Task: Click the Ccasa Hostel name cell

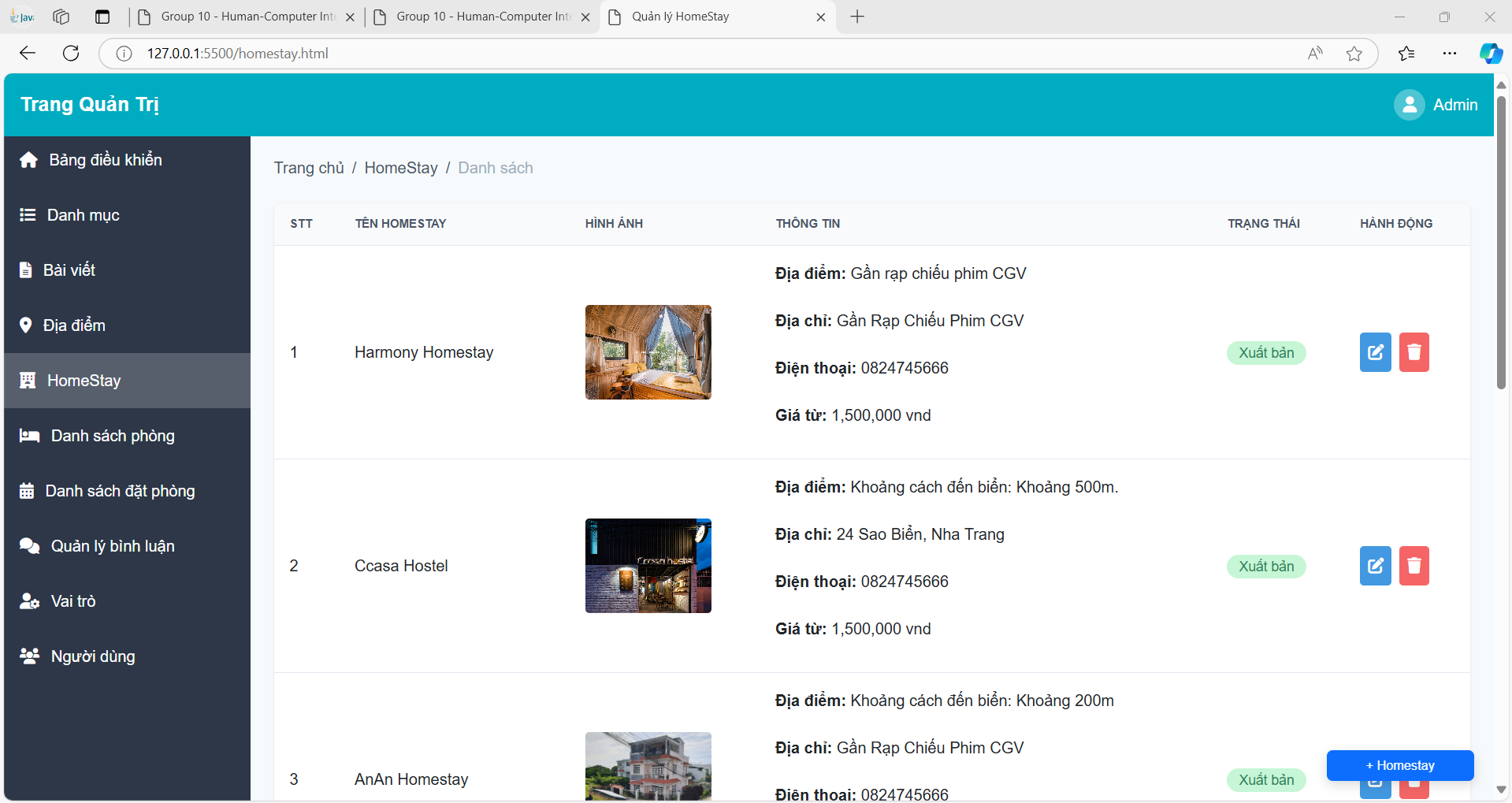Action: 401,566
